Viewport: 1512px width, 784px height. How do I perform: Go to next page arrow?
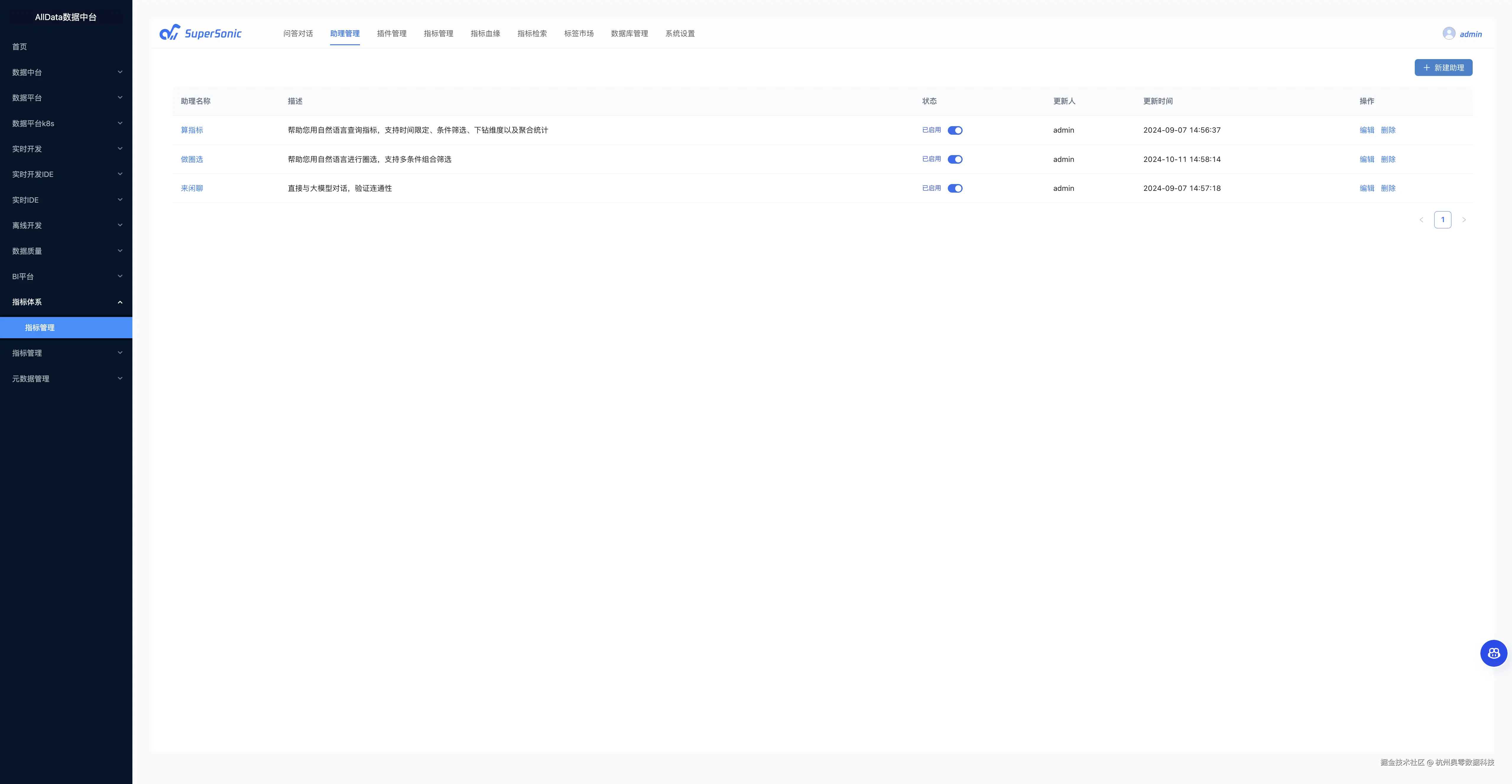point(1464,220)
